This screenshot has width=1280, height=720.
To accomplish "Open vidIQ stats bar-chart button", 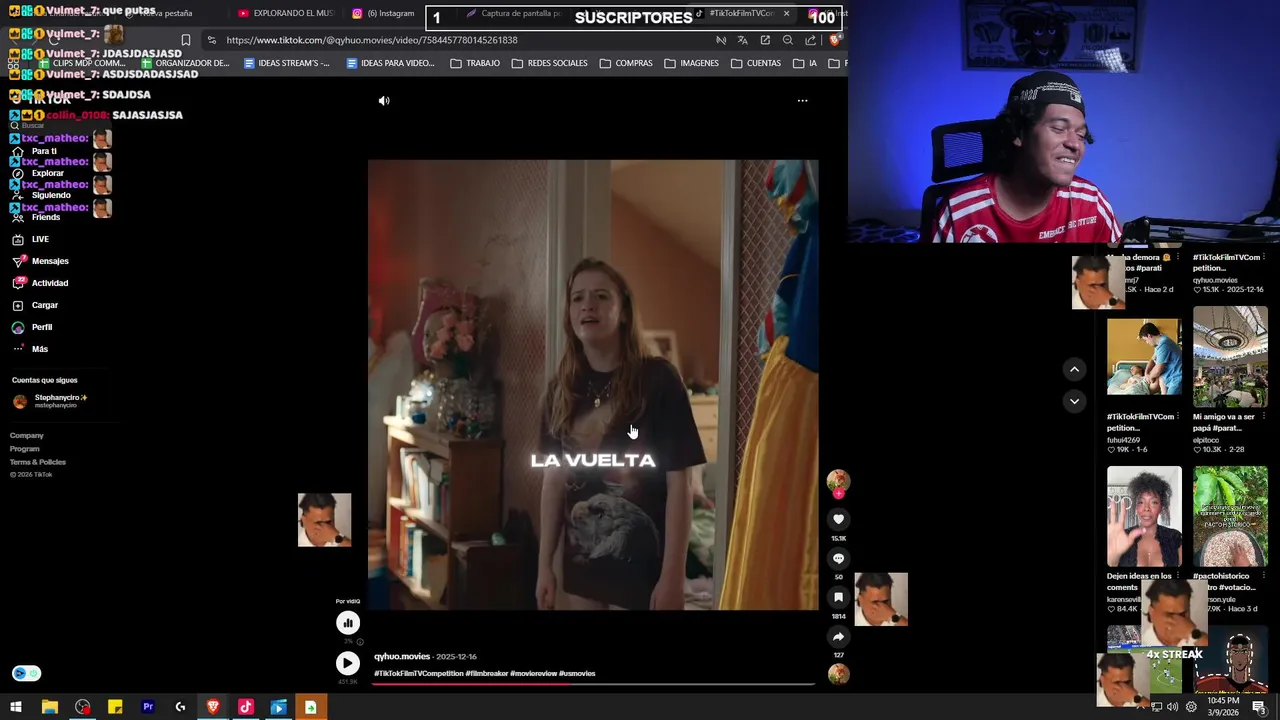I will pos(347,623).
